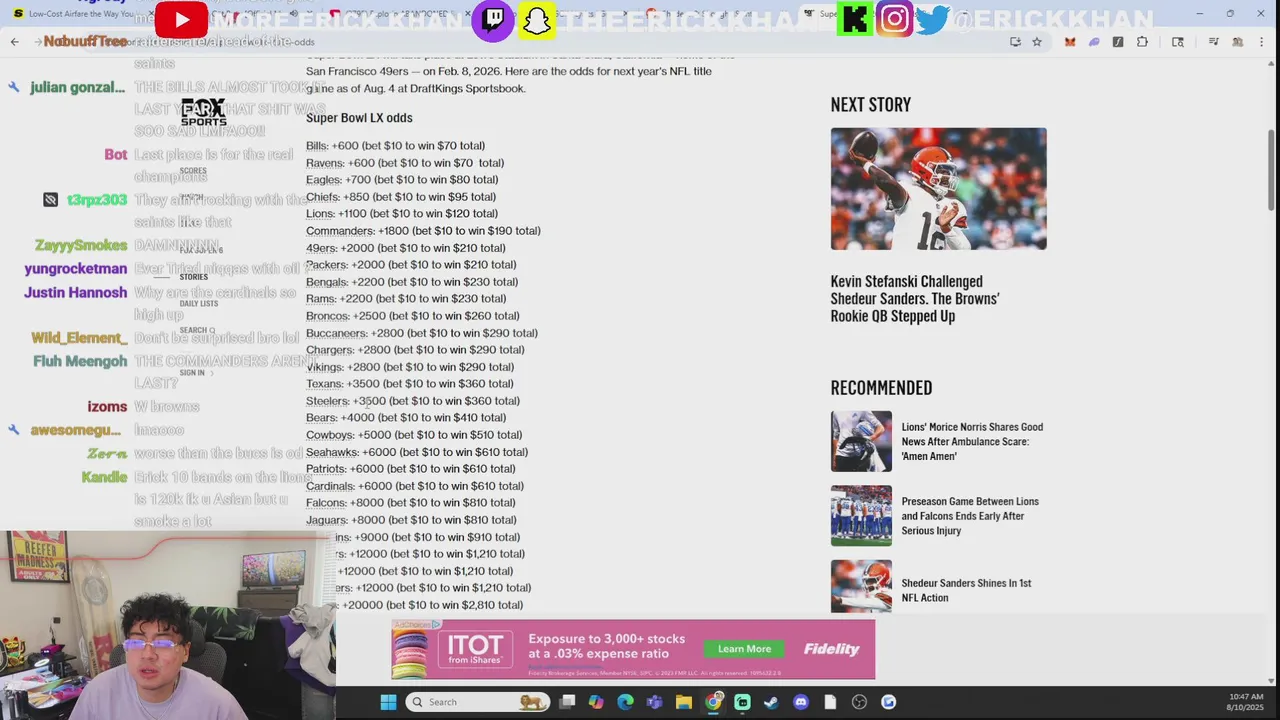
Task: Click the install app icon in address bar
Action: click(x=1015, y=42)
